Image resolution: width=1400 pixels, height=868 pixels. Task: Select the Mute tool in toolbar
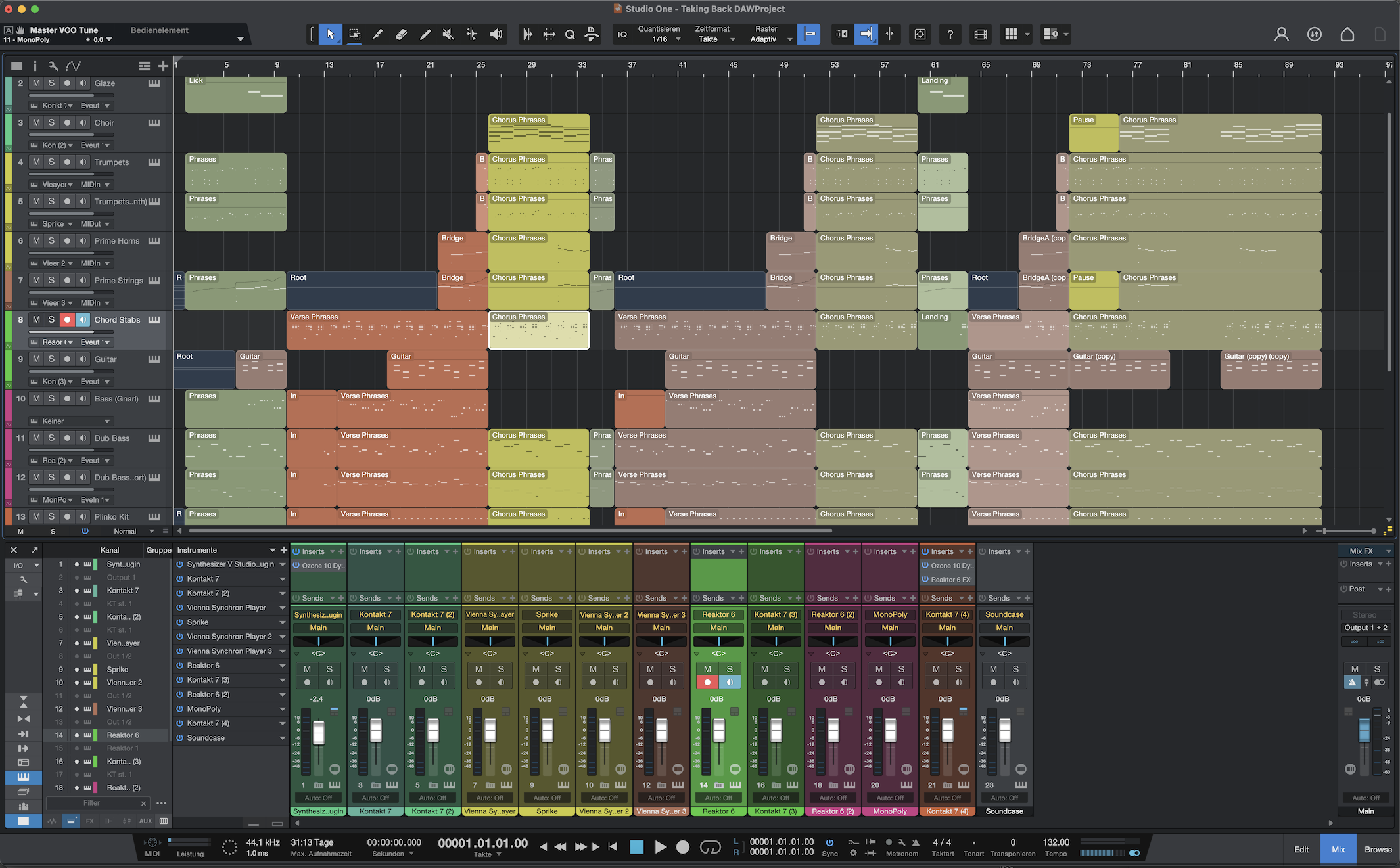coord(448,34)
